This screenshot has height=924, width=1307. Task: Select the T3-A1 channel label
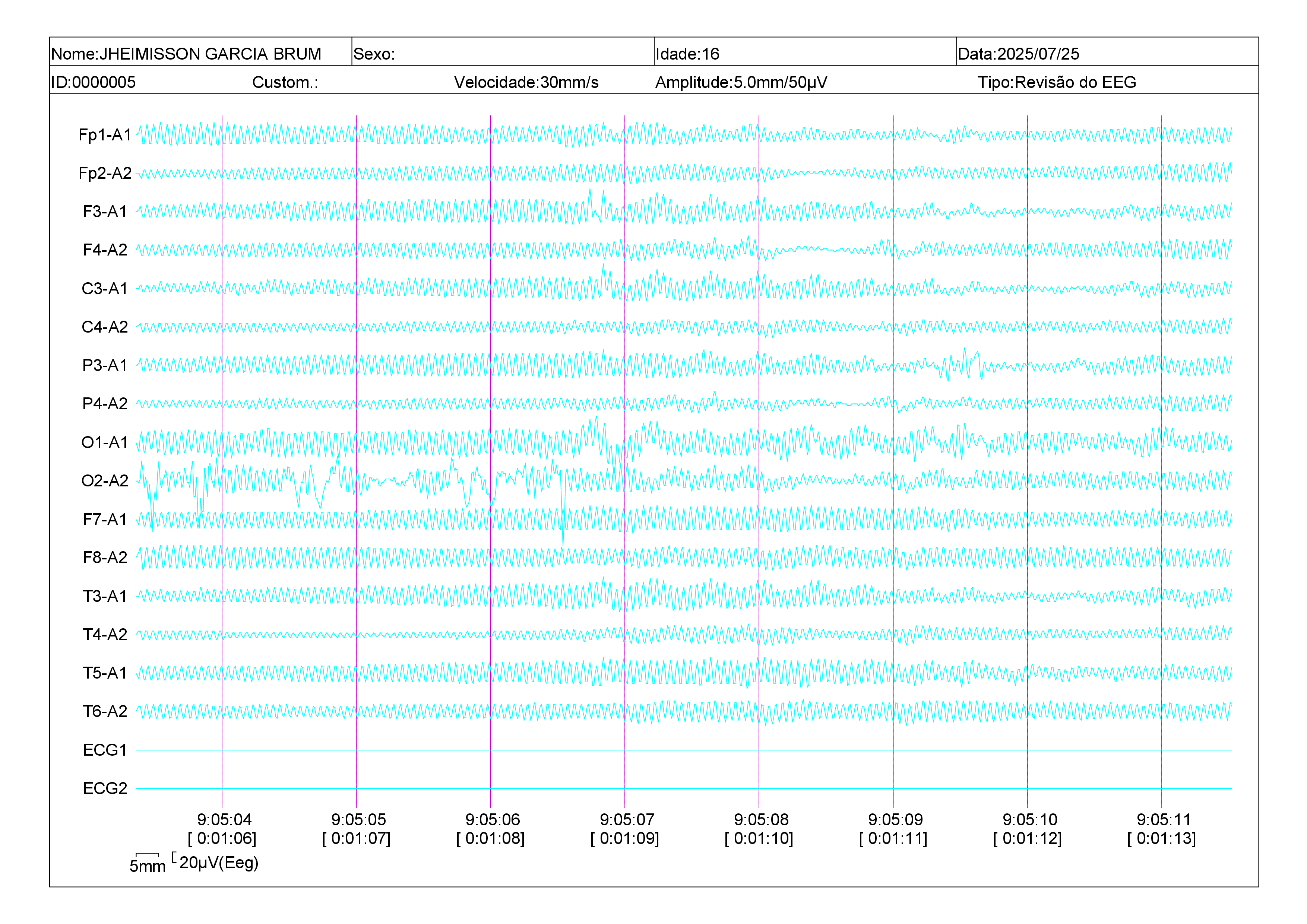coord(105,596)
